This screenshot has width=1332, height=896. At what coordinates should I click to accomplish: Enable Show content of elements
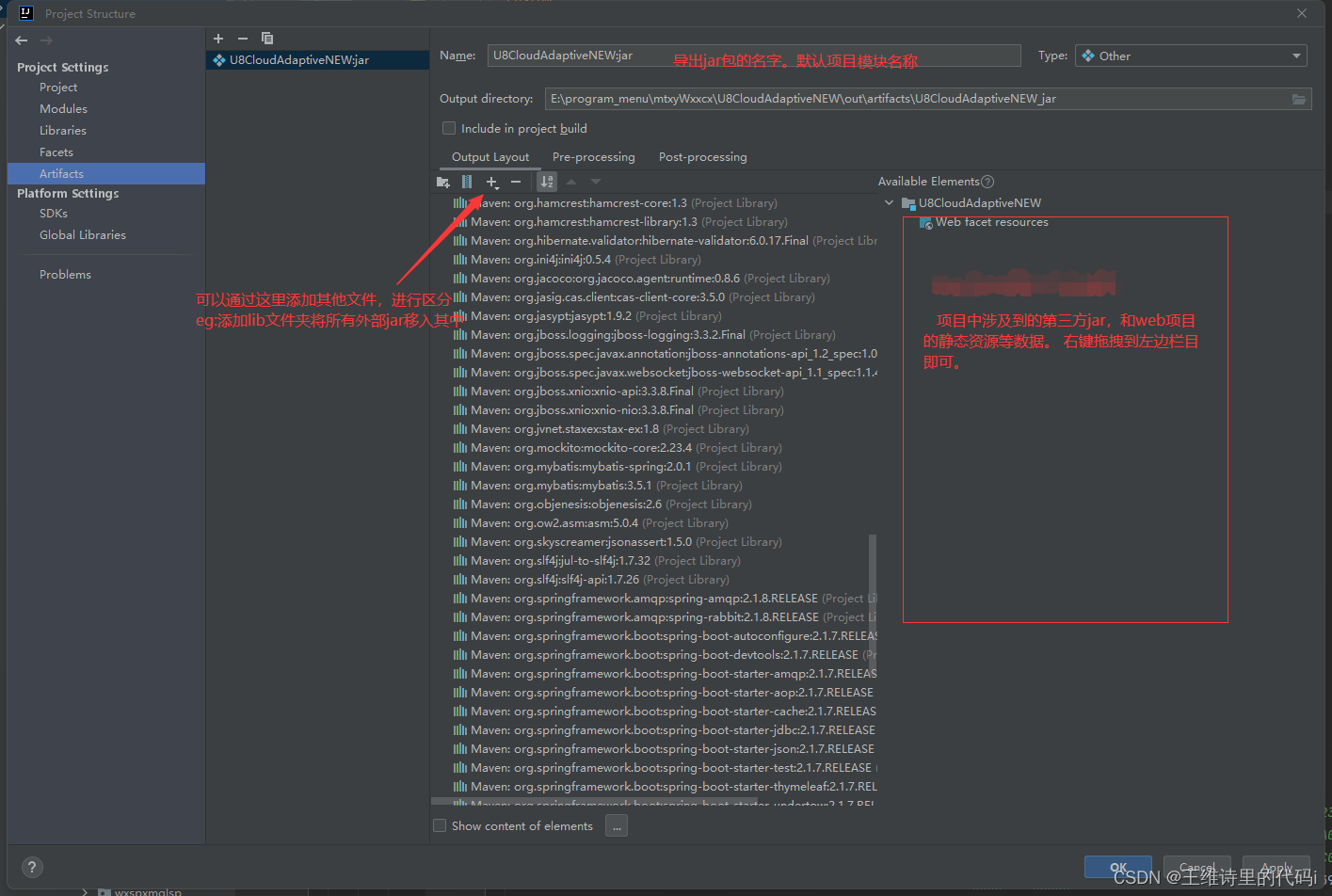pos(440,825)
